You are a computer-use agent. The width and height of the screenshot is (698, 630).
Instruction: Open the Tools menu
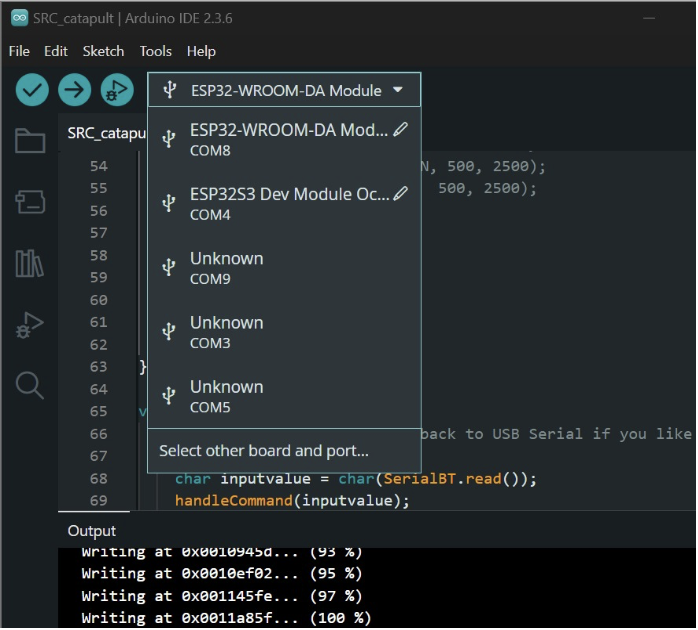point(156,51)
